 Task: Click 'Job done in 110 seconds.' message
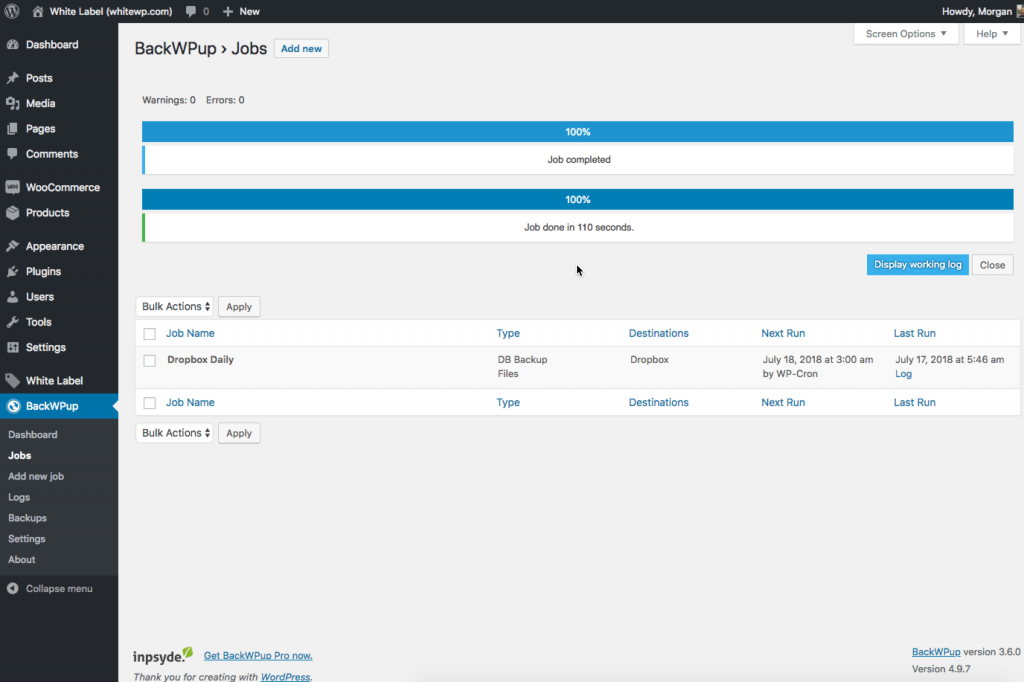tap(579, 227)
